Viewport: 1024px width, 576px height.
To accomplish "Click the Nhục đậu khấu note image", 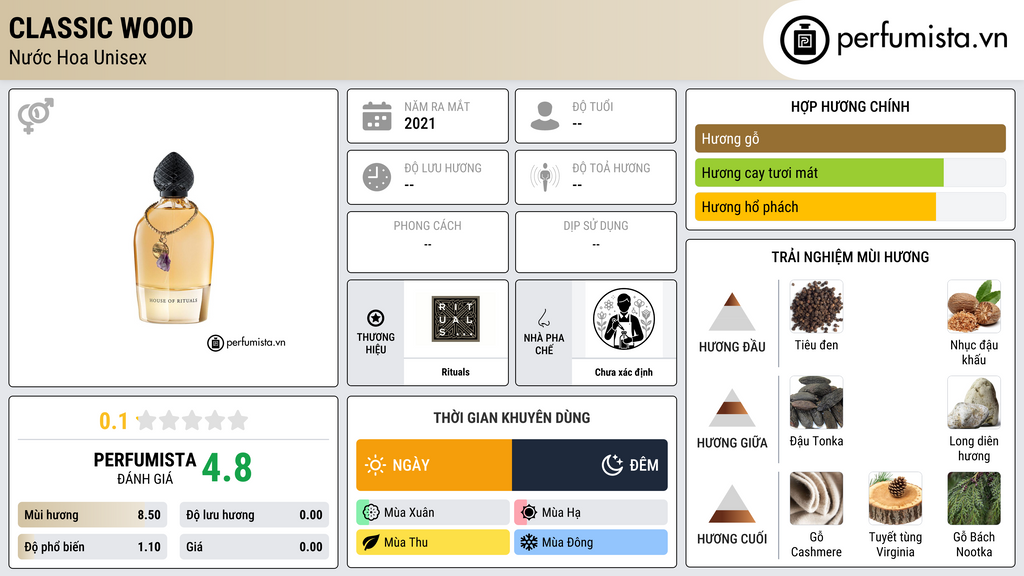I will (974, 307).
